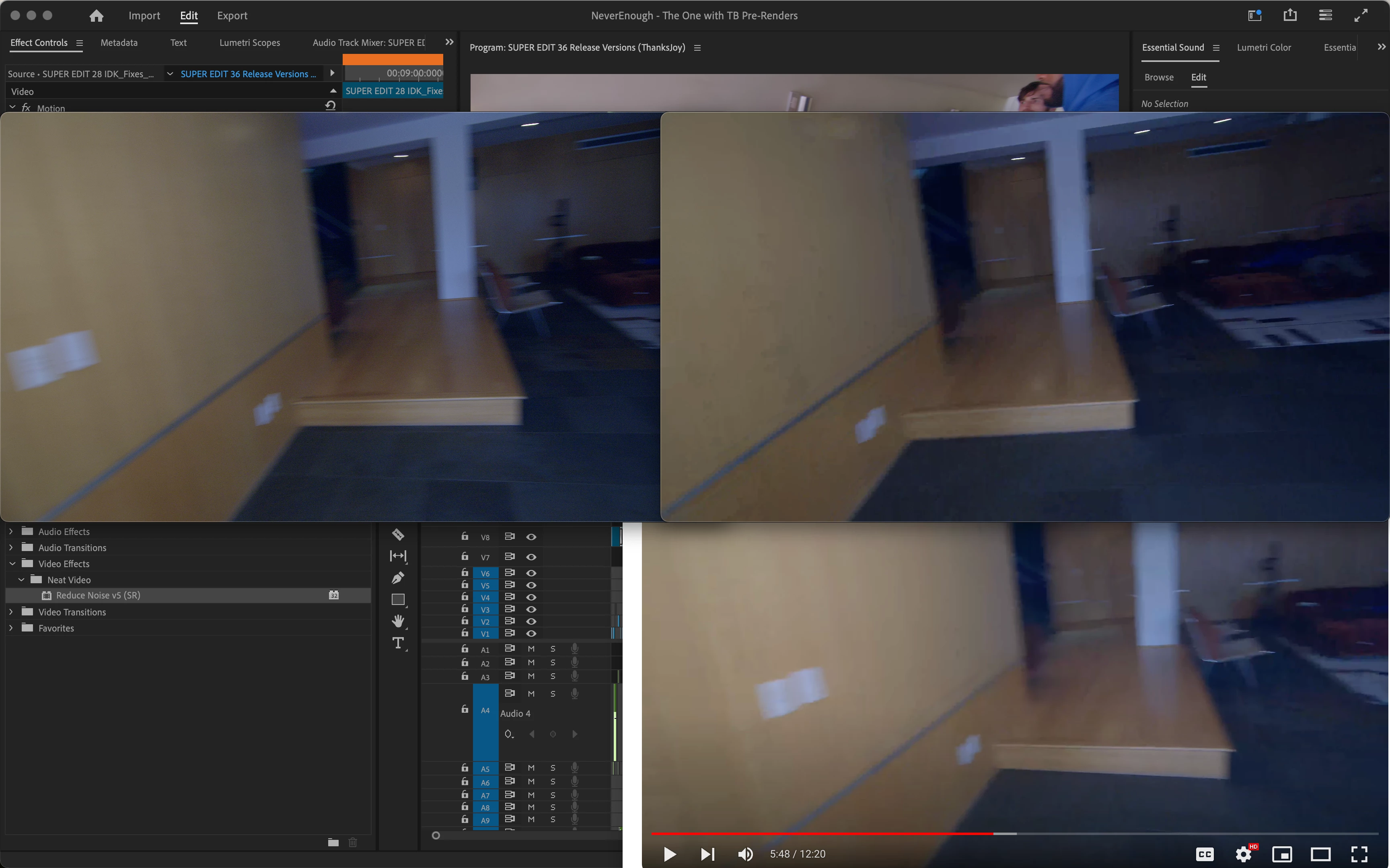Select the Razor tool
Screen dimensions: 1390x868
pos(398,535)
